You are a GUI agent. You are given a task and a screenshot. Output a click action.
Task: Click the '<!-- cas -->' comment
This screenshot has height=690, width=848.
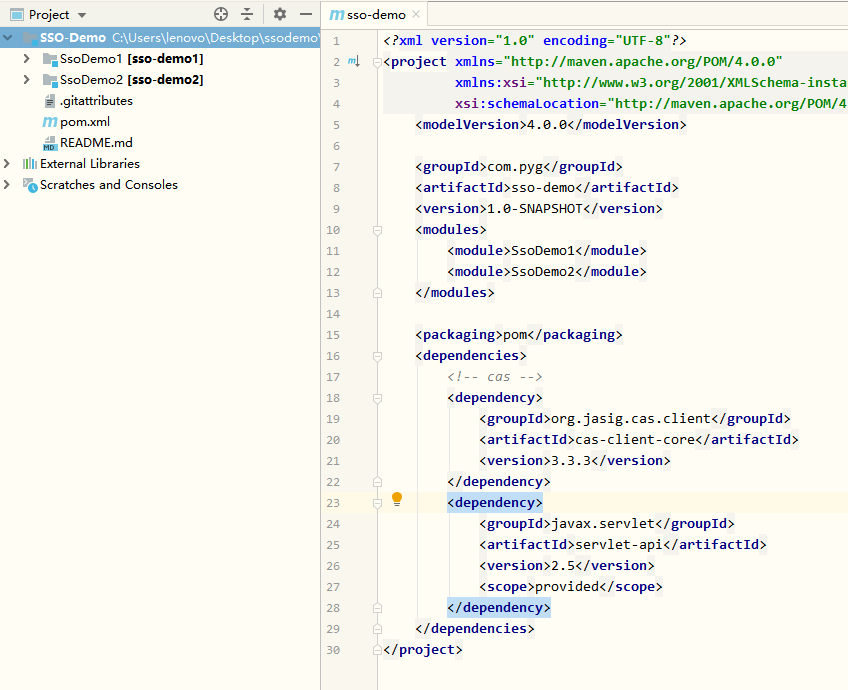495,377
